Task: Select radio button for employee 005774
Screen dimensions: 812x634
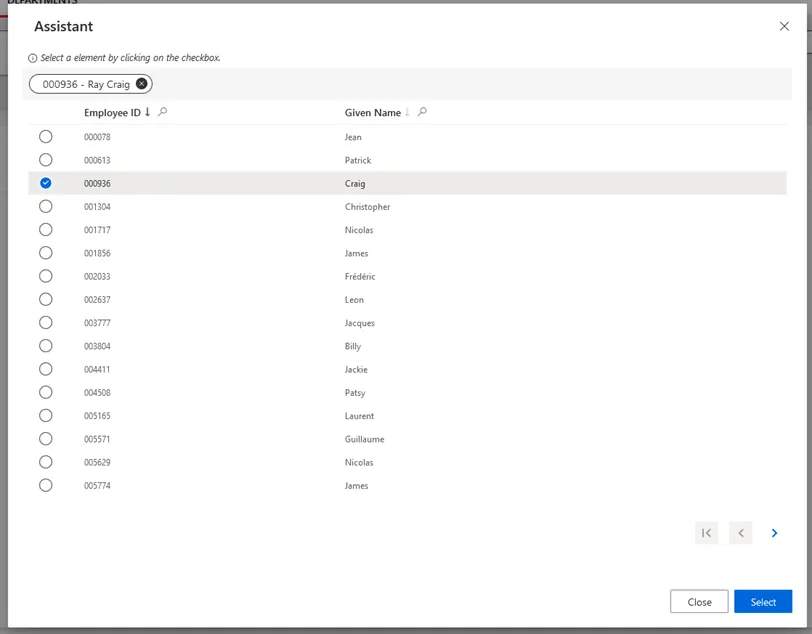Action: tap(46, 485)
